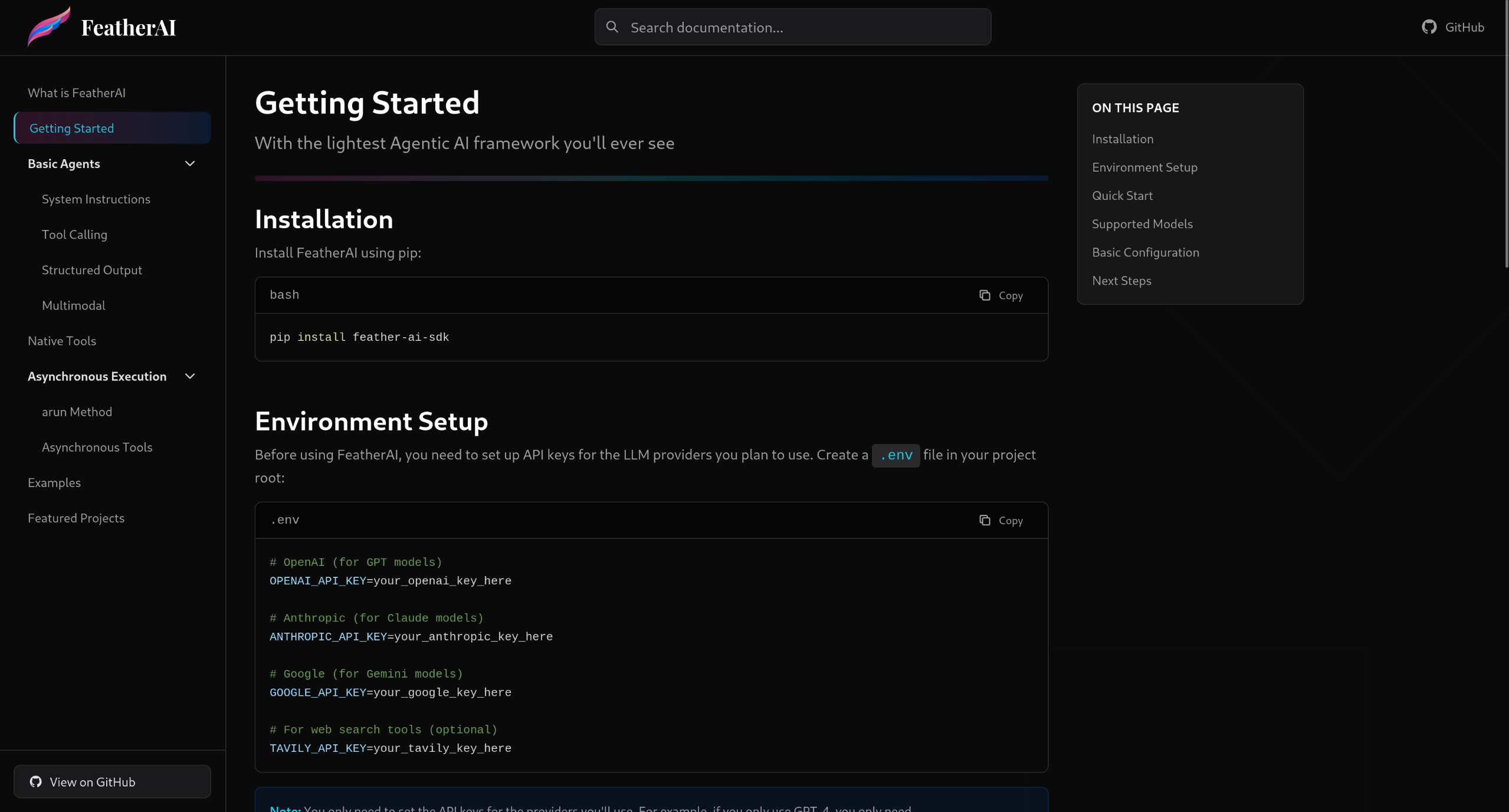Viewport: 1509px width, 812px height.
Task: Focus the Search documentation field
Action: (x=802, y=27)
